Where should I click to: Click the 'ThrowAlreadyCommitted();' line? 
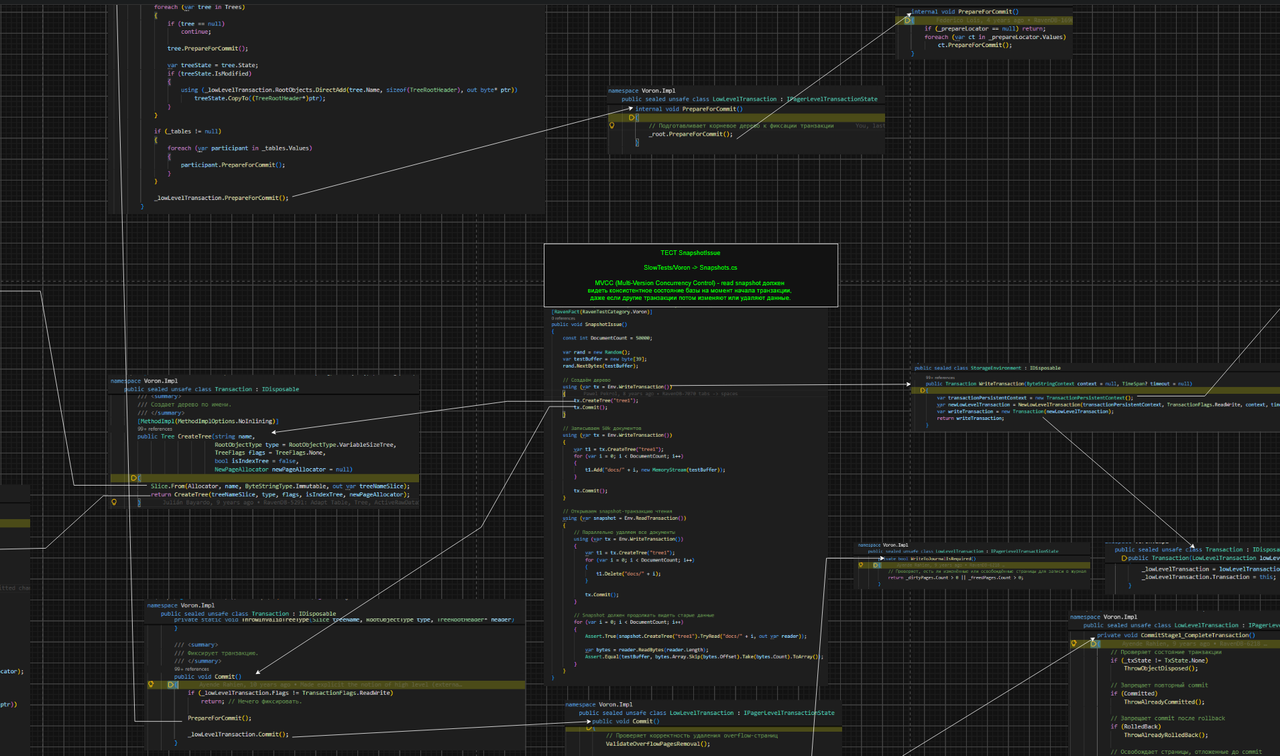coord(1164,702)
